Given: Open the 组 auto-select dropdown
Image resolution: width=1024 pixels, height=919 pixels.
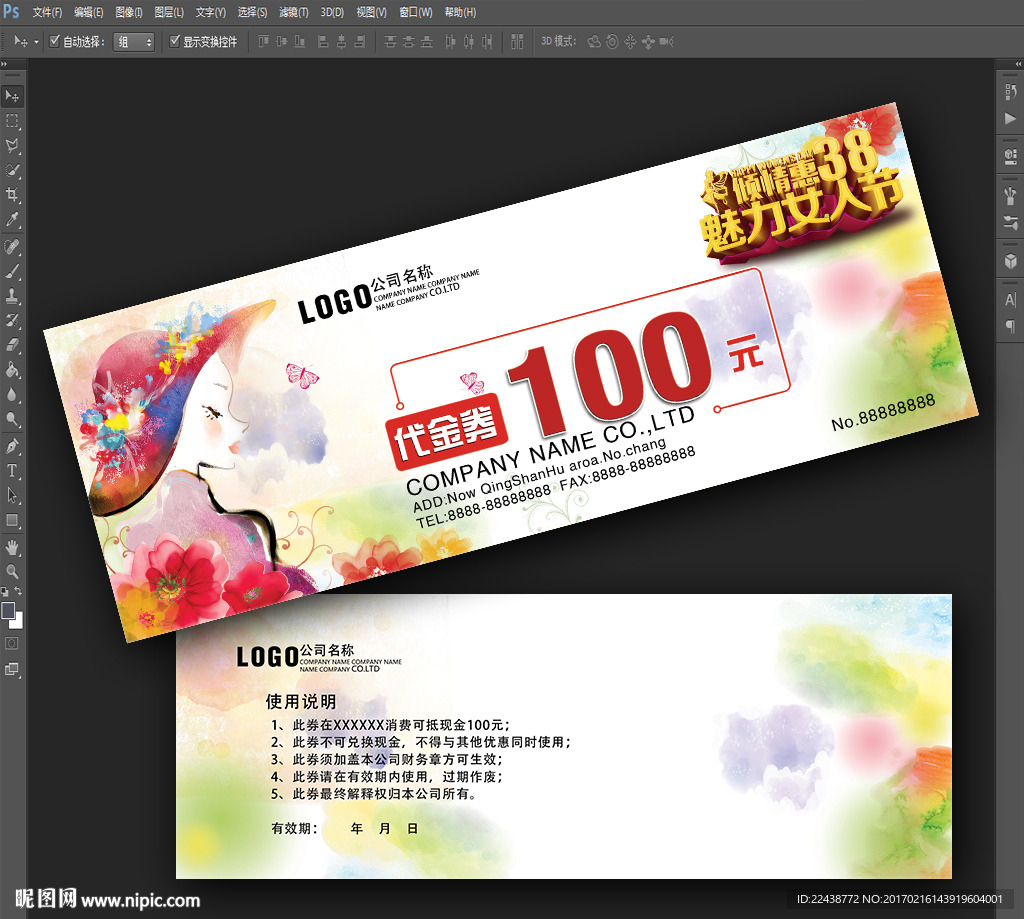Looking at the screenshot, I should click(134, 42).
